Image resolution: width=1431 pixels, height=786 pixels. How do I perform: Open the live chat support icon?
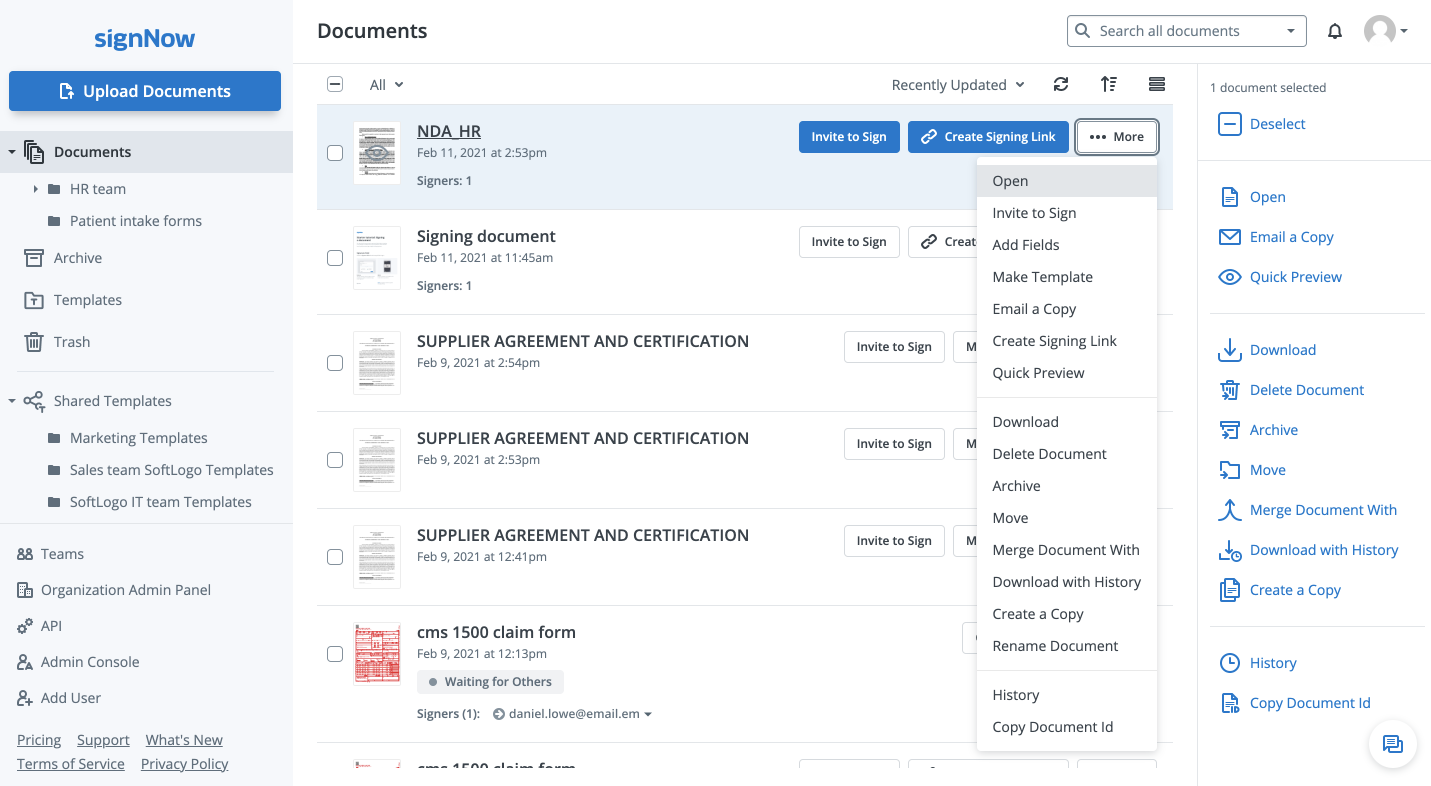tap(1392, 743)
